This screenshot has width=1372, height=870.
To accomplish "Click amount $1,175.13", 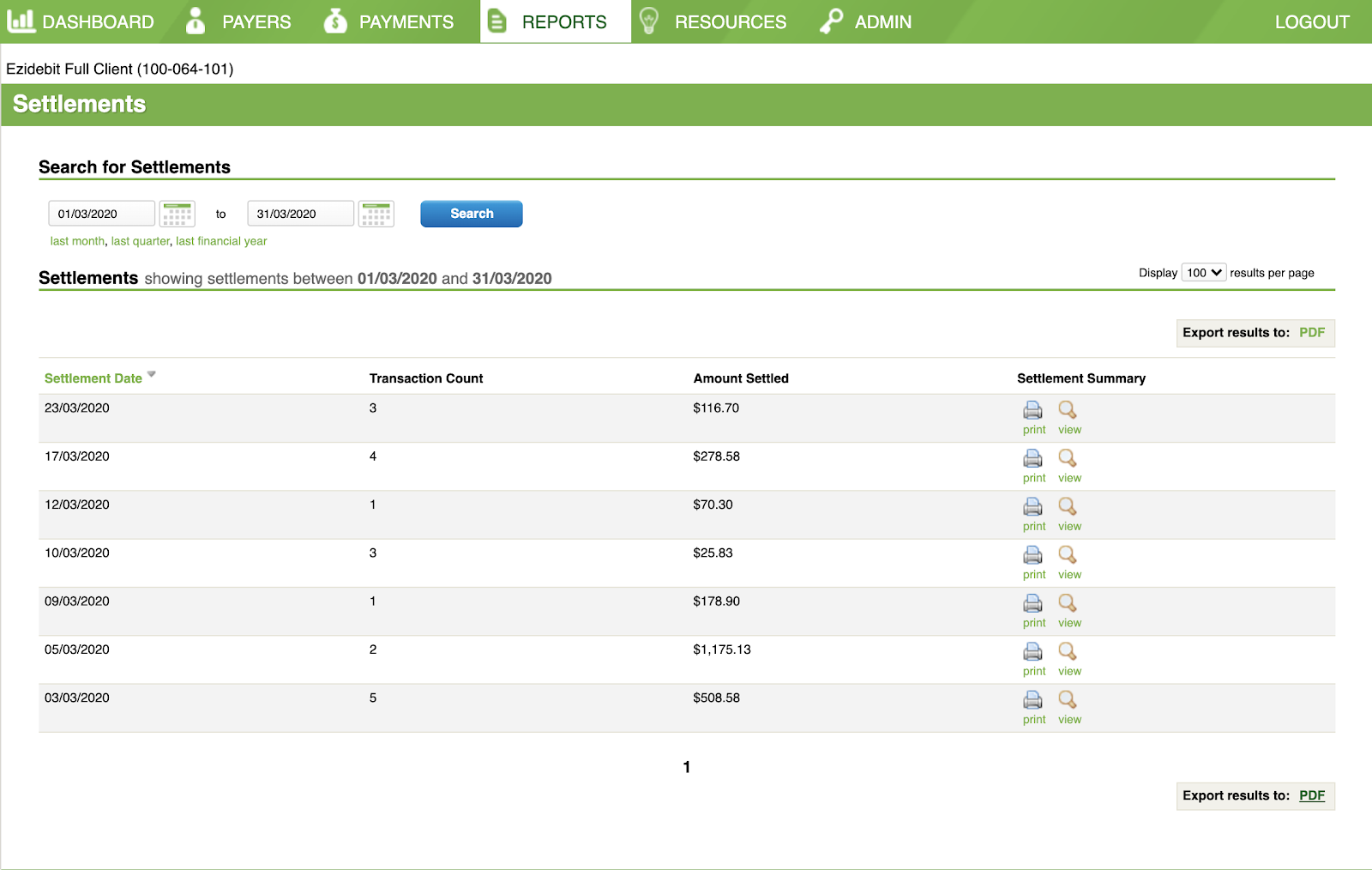I will (722, 649).
